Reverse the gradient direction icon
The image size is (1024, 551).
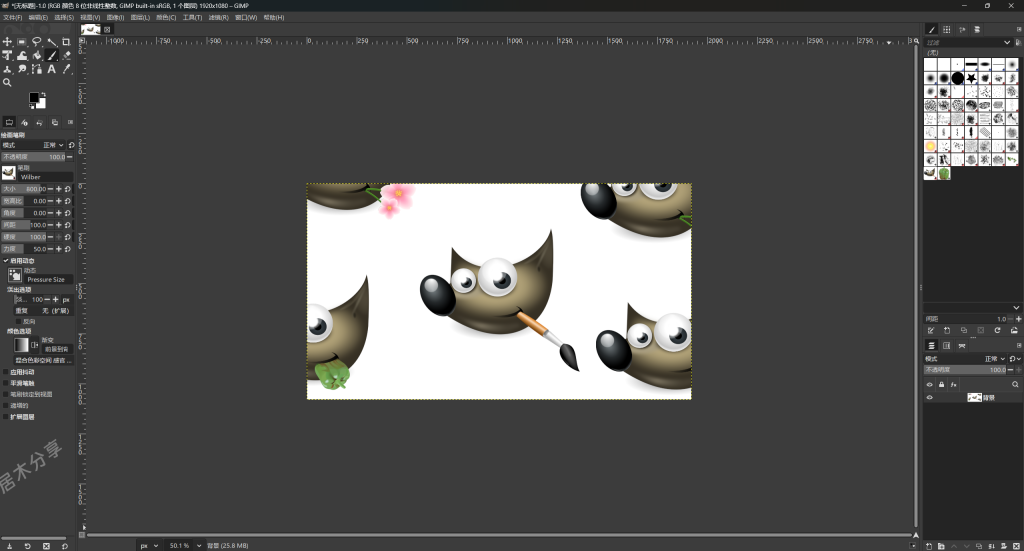coord(35,345)
